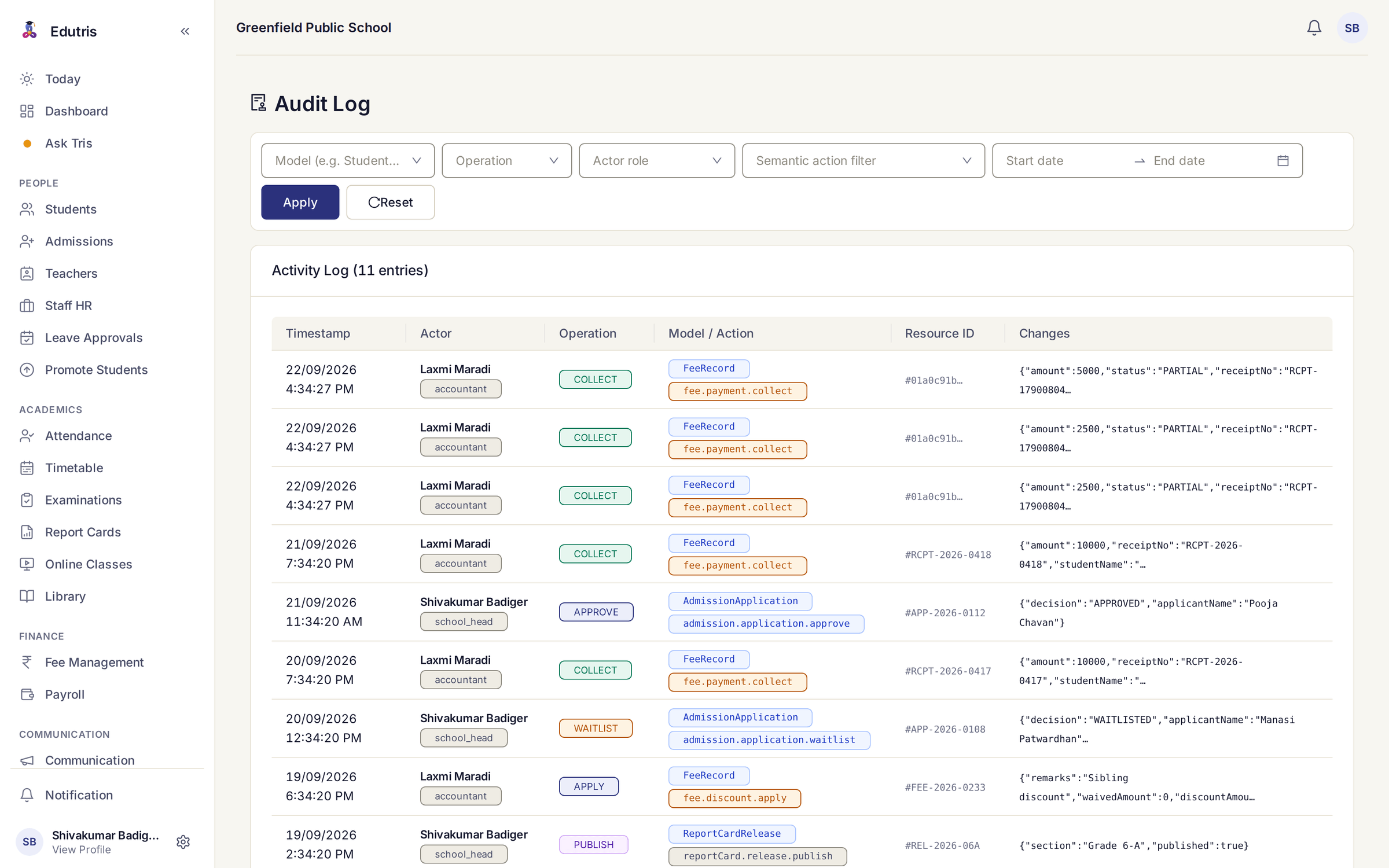Click the Today sun icon

[27, 79]
